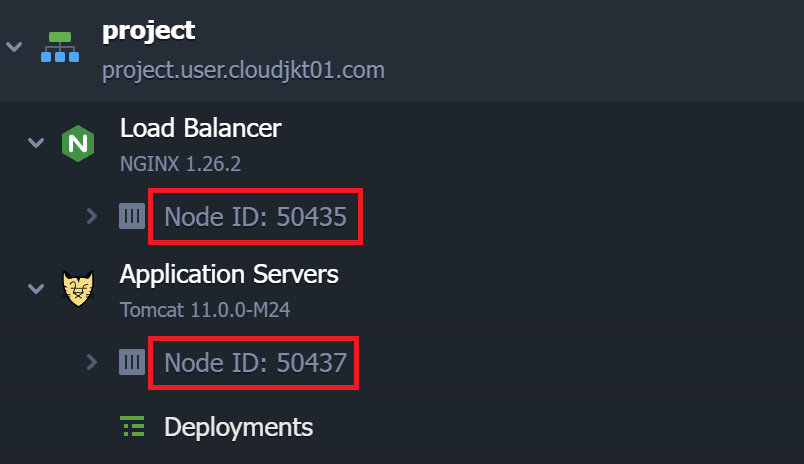Select the Application Servers row

pyautogui.click(x=402, y=289)
